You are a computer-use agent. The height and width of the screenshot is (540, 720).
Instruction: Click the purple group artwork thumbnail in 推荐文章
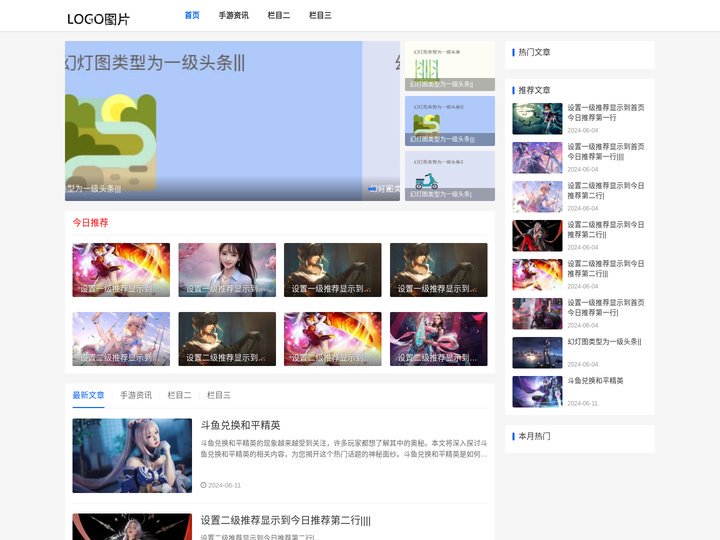pos(537,158)
